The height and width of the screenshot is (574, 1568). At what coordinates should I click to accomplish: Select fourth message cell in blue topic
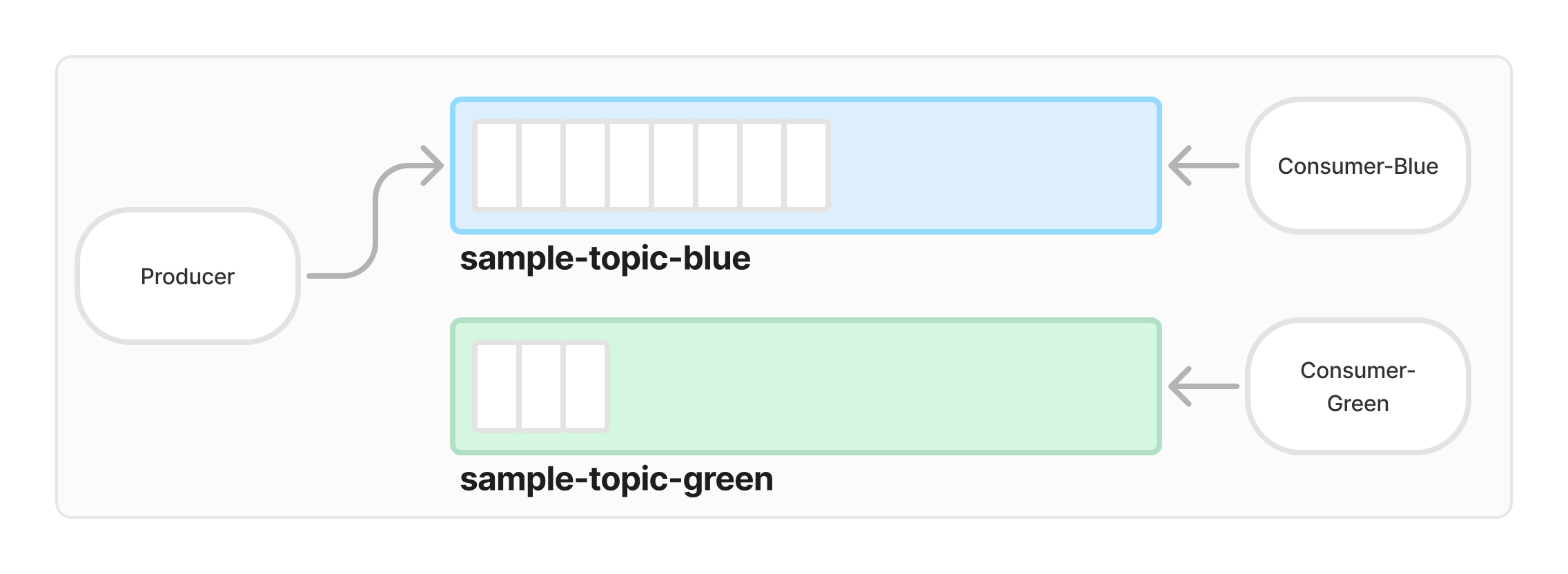click(x=629, y=166)
